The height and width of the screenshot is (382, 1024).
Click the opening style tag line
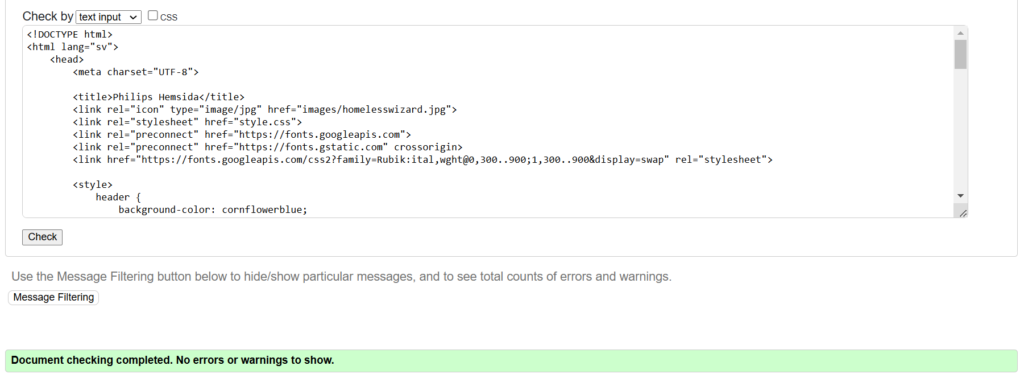coord(93,185)
